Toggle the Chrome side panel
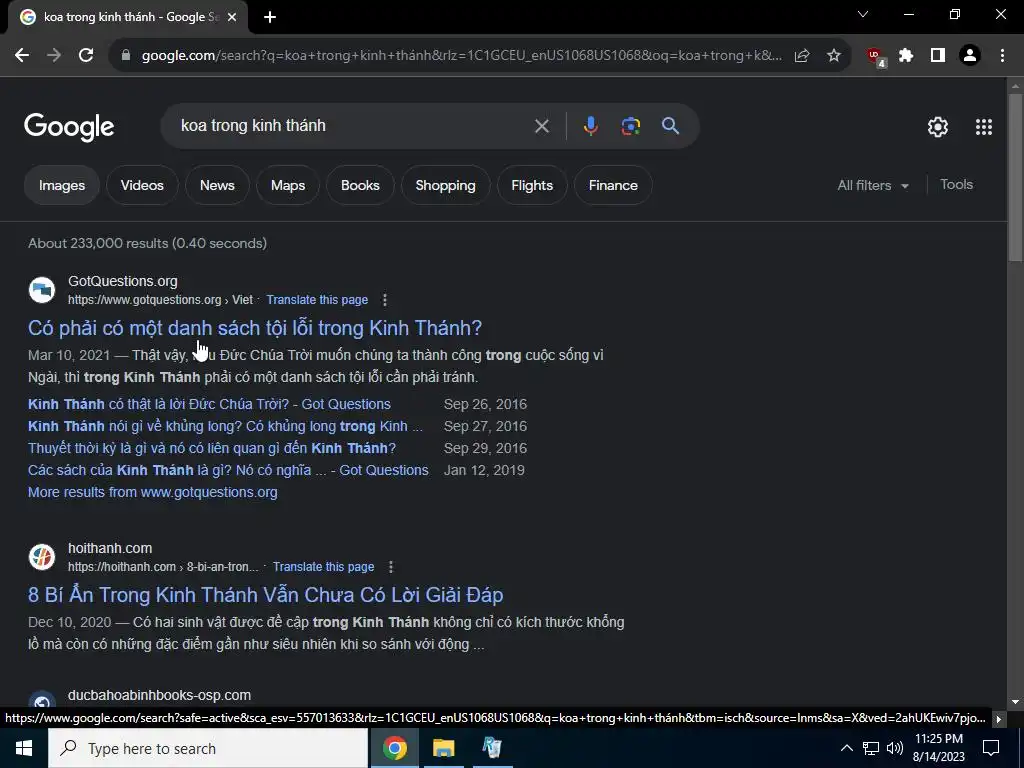The image size is (1024, 768). point(938,56)
